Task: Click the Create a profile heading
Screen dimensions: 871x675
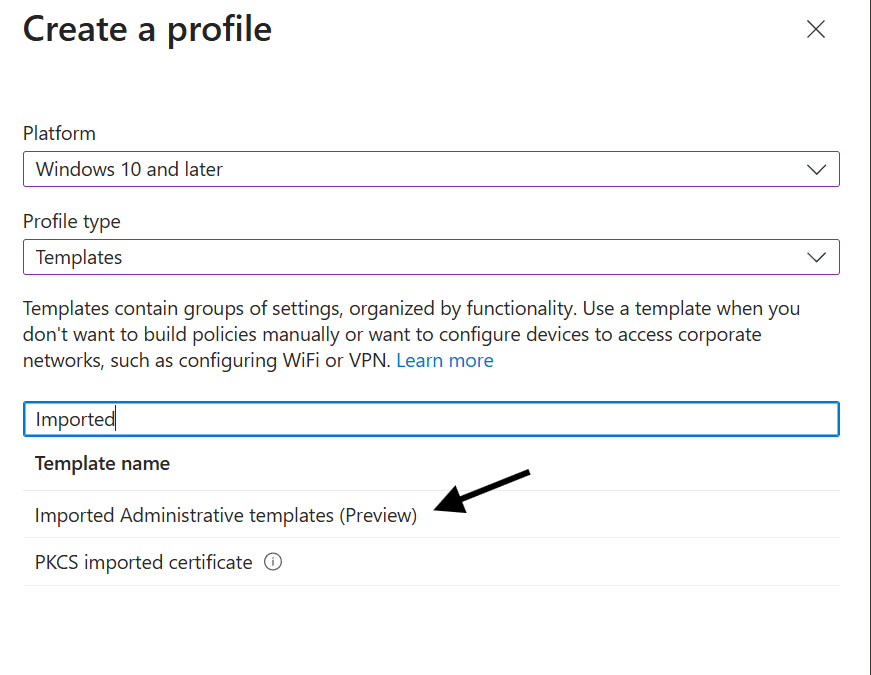Action: tap(147, 29)
